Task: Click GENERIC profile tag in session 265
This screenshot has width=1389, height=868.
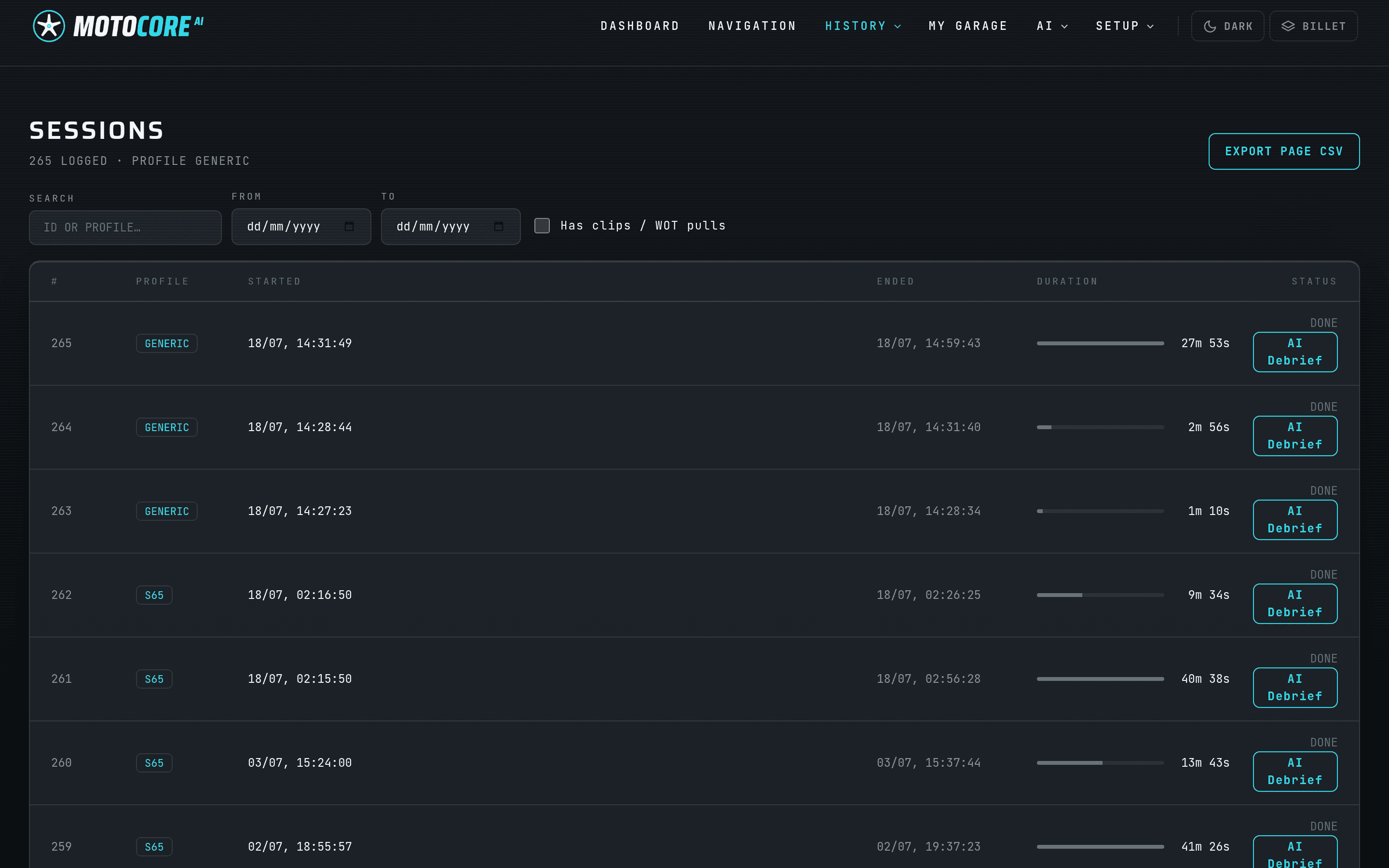Action: pyautogui.click(x=166, y=343)
